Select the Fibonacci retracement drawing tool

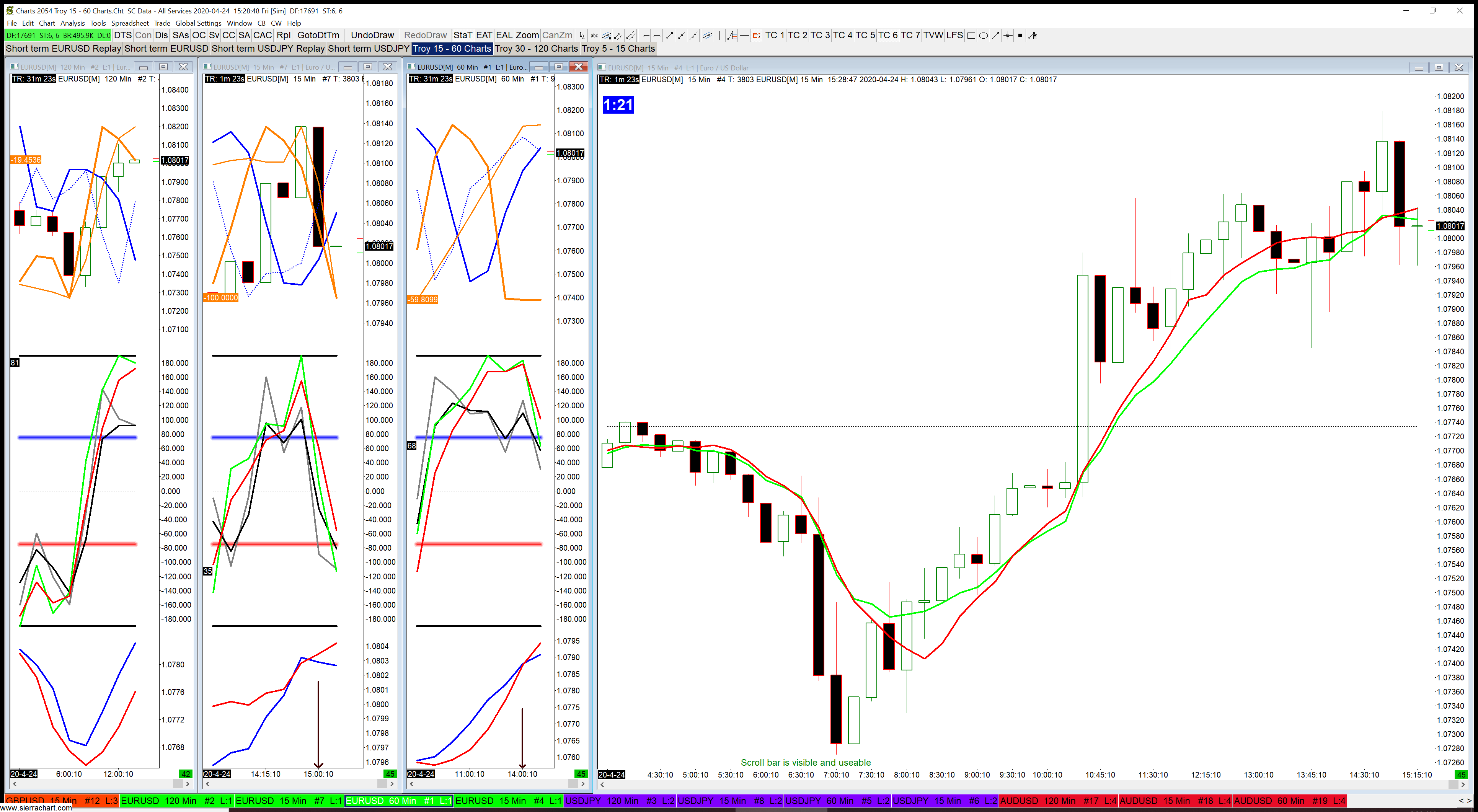click(732, 36)
